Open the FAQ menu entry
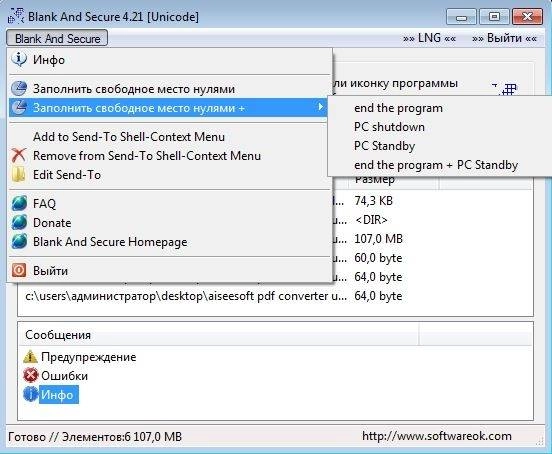The height and width of the screenshot is (454, 552). point(170,203)
